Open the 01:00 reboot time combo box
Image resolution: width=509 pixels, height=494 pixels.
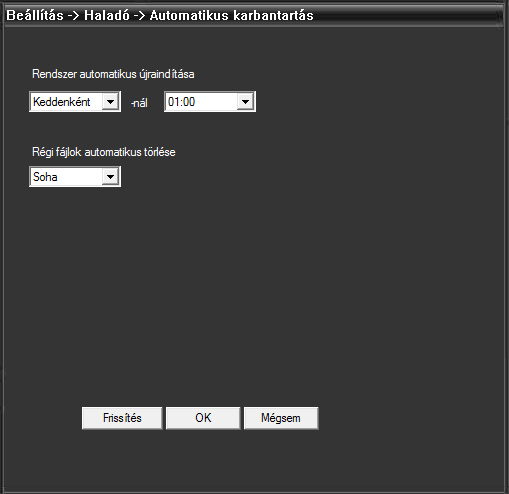point(210,102)
